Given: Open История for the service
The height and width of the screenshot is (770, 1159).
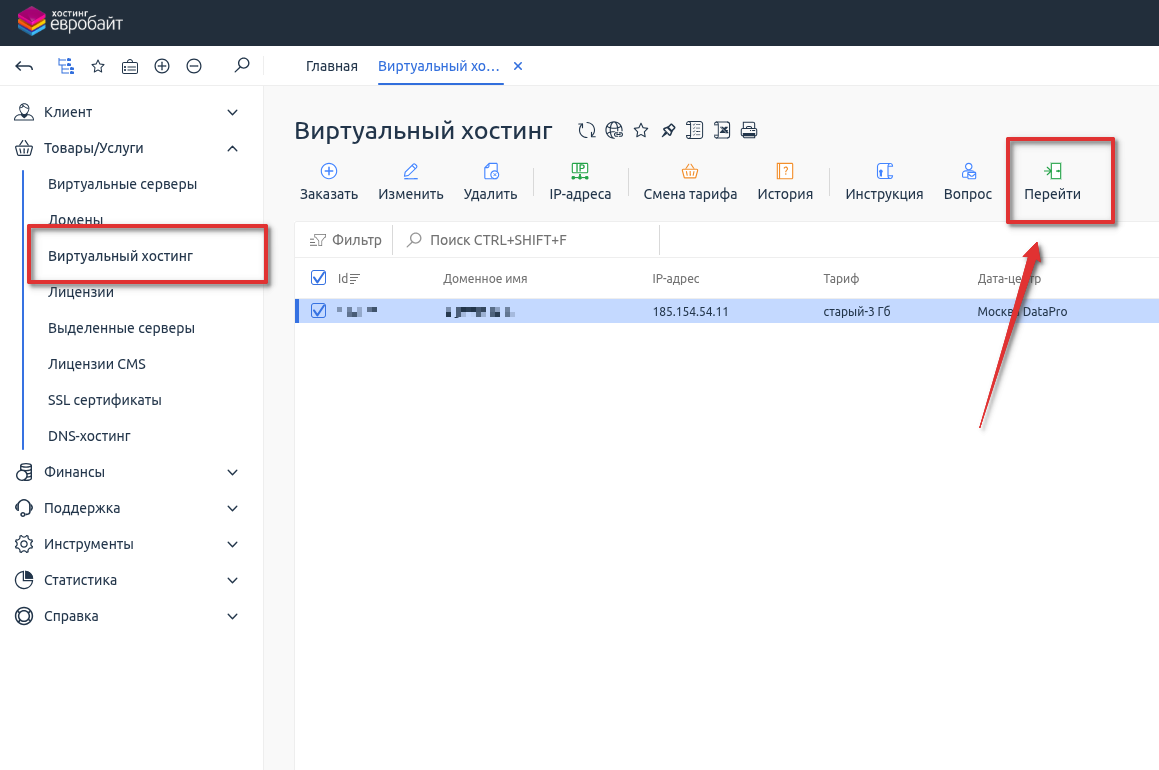Looking at the screenshot, I should pyautogui.click(x=785, y=182).
